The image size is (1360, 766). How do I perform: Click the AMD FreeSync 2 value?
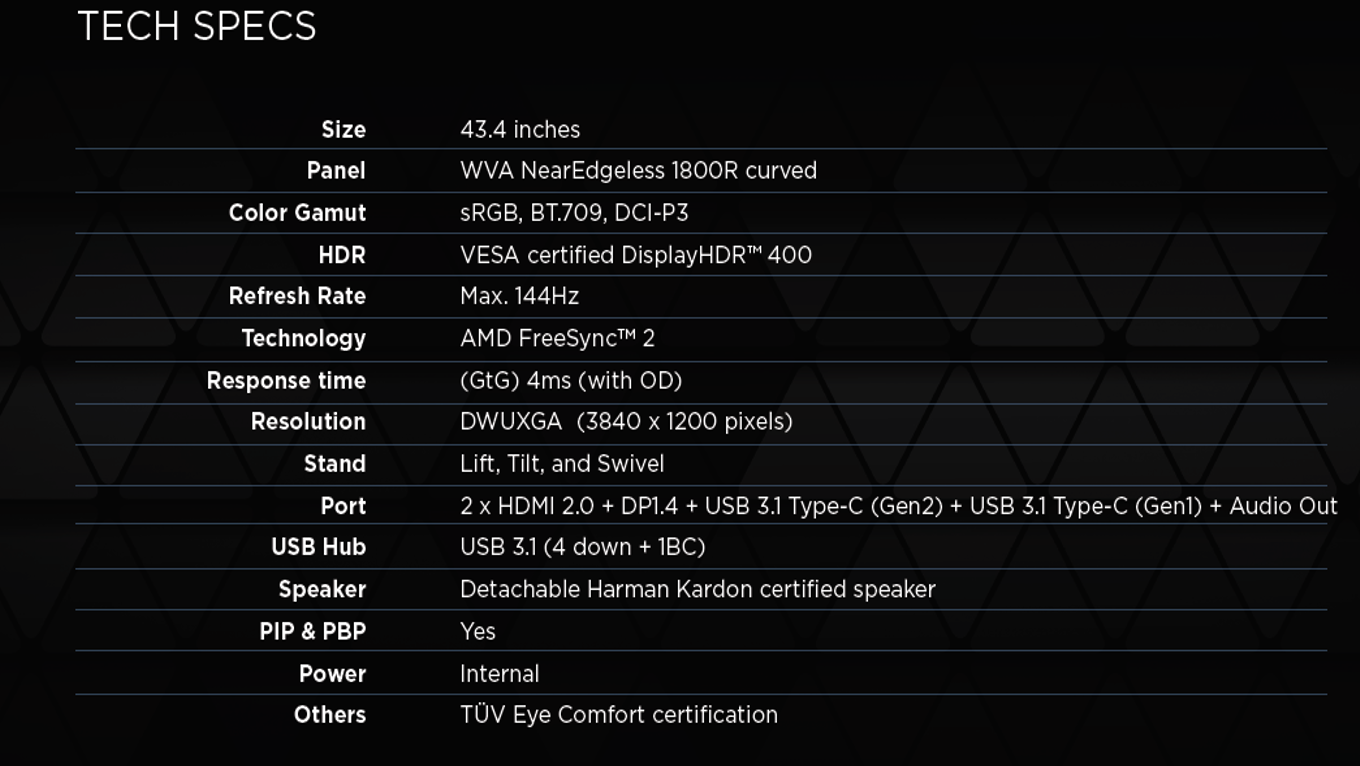click(557, 339)
